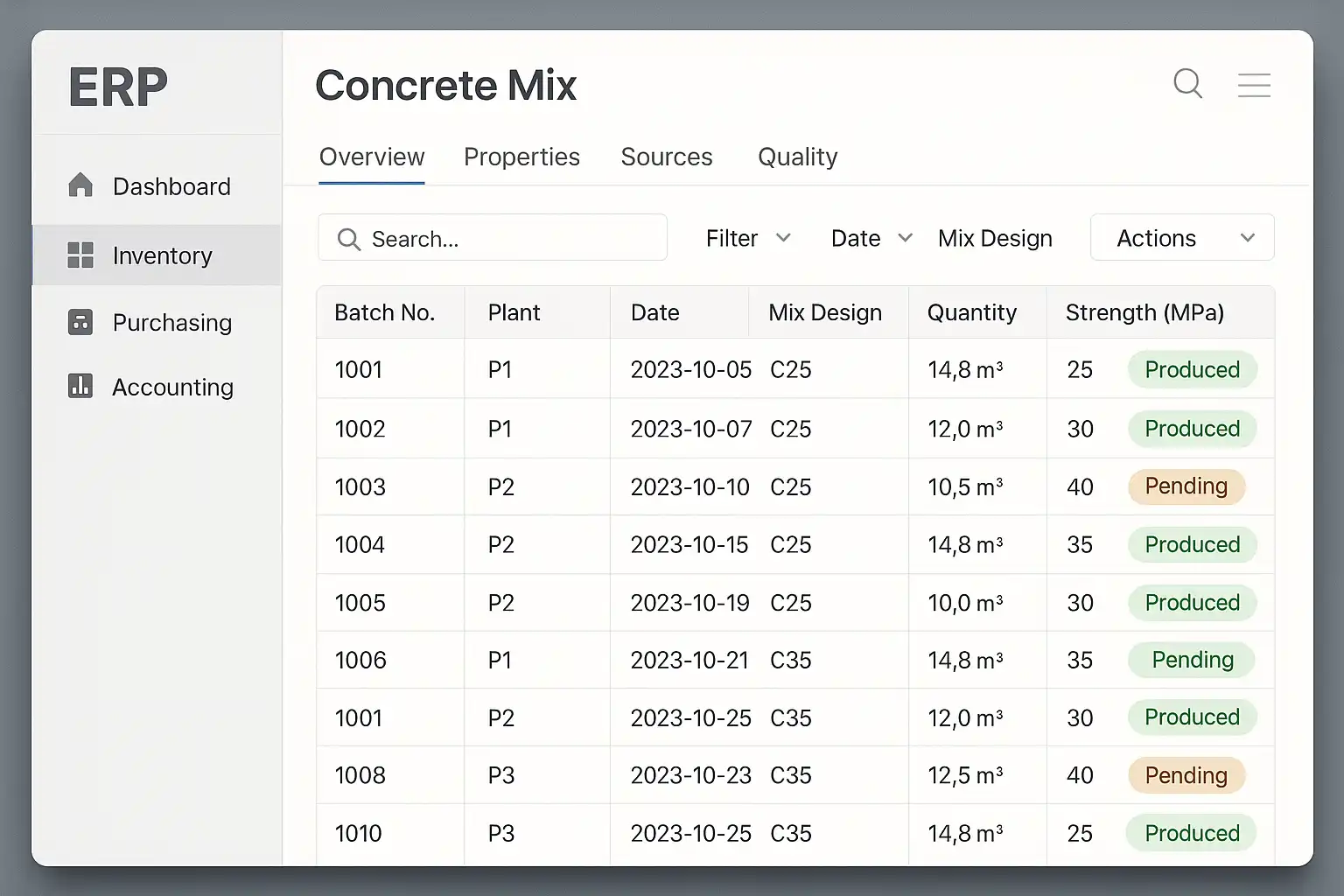Screen dimensions: 1344x896
Task: Select the Sources tab
Action: point(666,157)
